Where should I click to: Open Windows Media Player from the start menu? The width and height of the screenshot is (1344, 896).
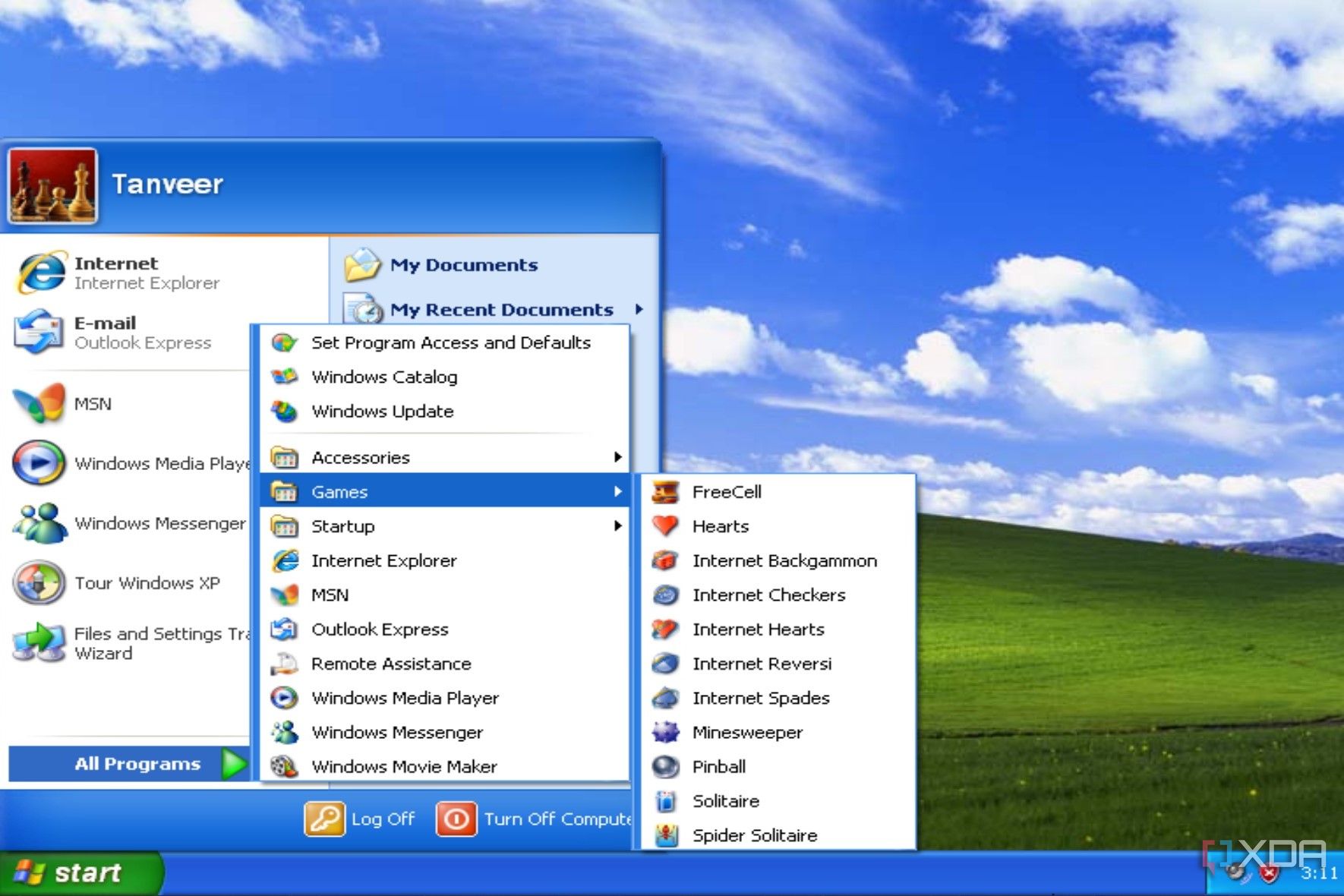pyautogui.click(x=152, y=463)
